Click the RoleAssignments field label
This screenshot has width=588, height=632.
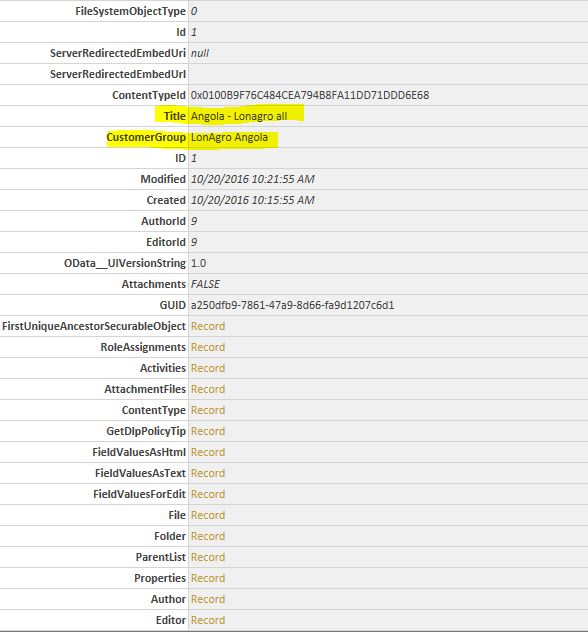point(143,347)
